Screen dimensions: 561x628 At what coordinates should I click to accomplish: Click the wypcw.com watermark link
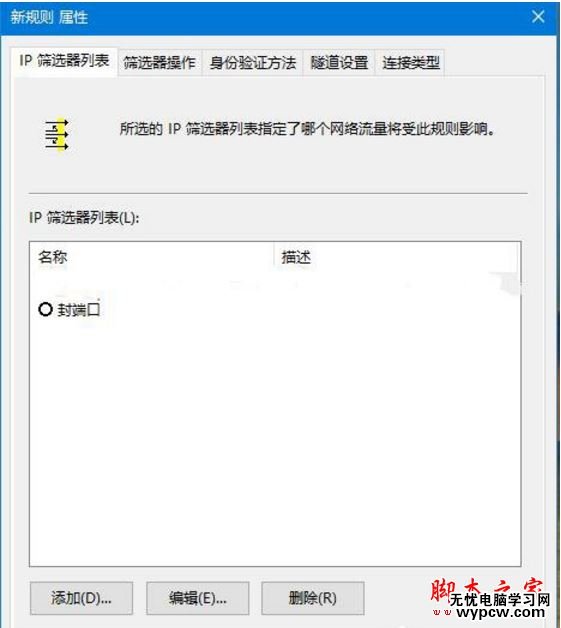pos(501,612)
